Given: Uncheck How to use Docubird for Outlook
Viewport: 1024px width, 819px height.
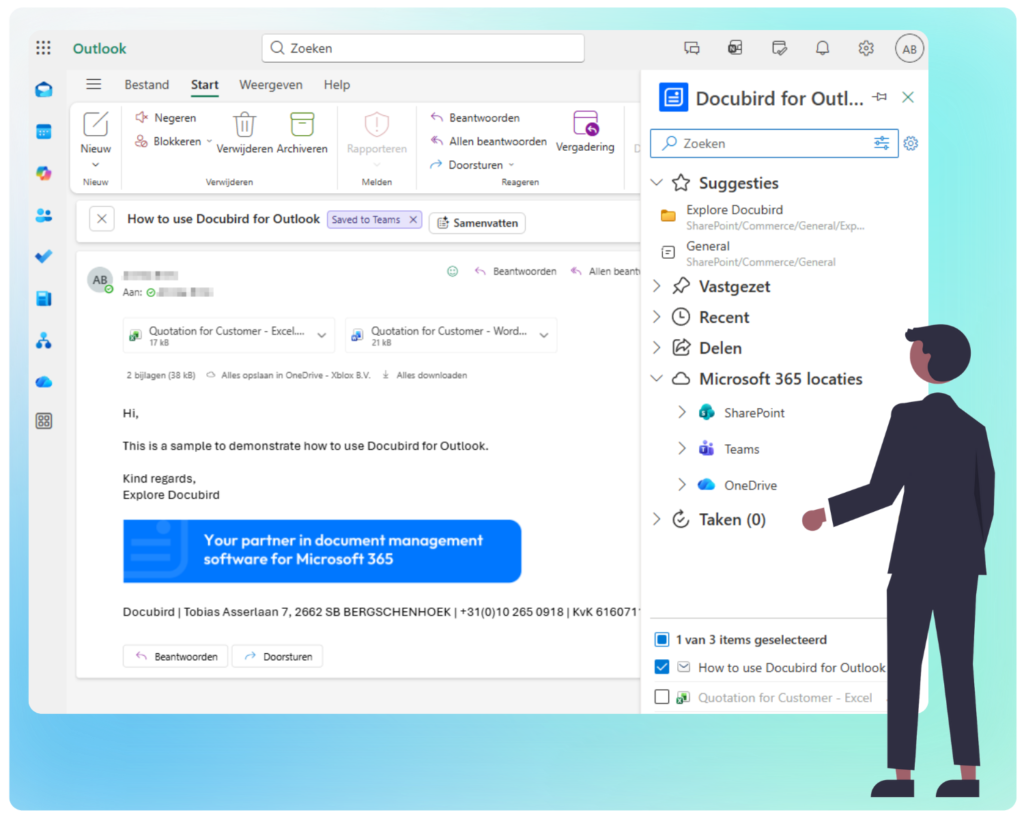Looking at the screenshot, I should point(661,667).
